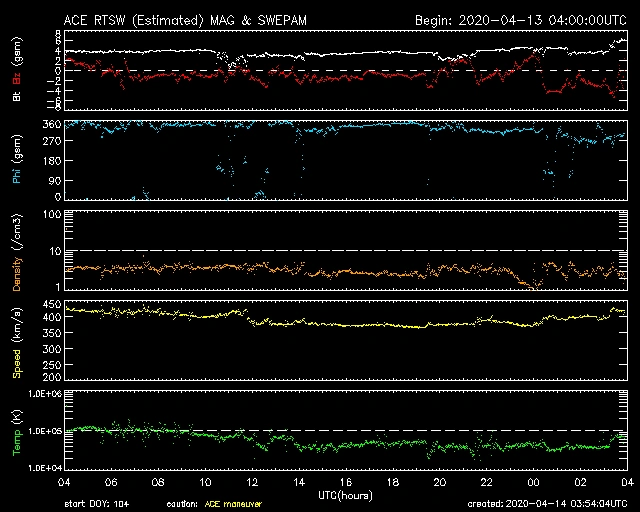The height and width of the screenshot is (512, 640).
Task: Click the UTC(hours) x-axis title
Action: 344,495
